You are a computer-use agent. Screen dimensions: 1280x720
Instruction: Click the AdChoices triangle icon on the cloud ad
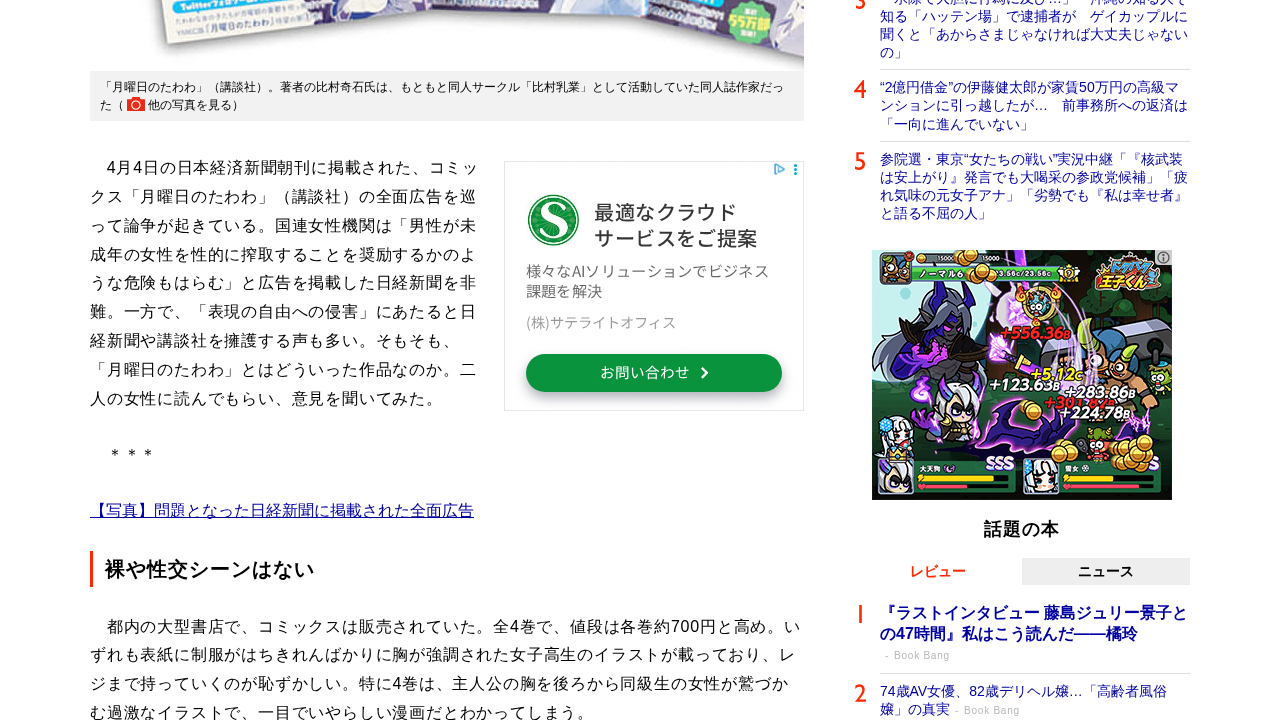(x=780, y=170)
